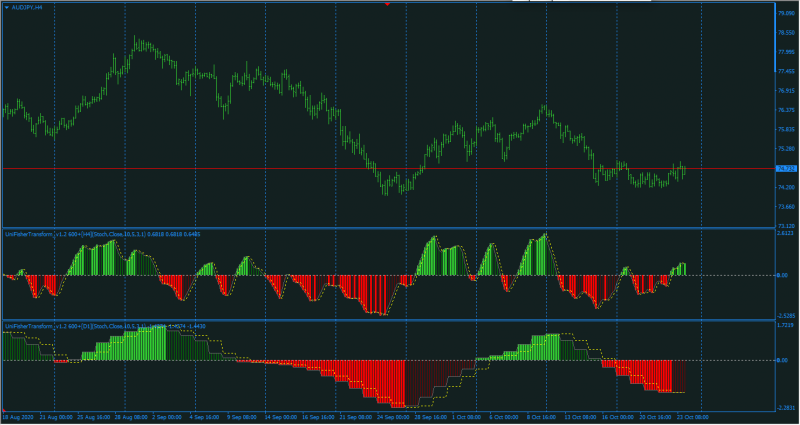Click the divider between price and H4 indicator
This screenshot has height=425, width=800.
coord(389,228)
